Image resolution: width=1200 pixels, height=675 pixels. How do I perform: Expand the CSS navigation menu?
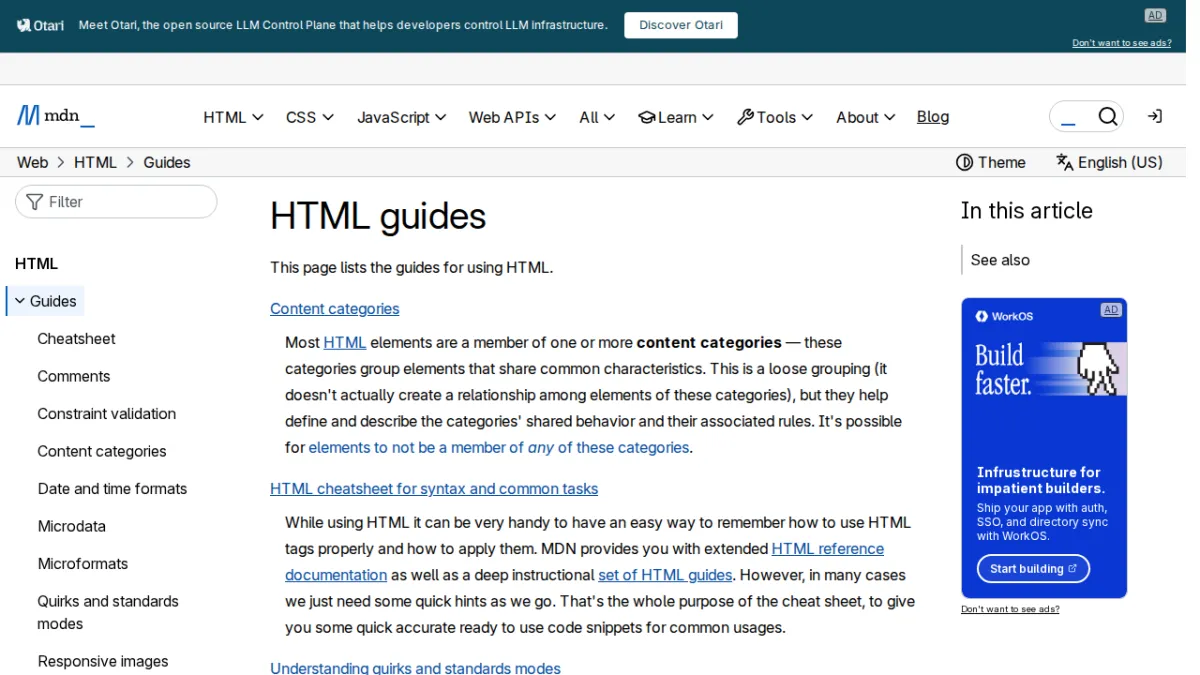tap(310, 117)
